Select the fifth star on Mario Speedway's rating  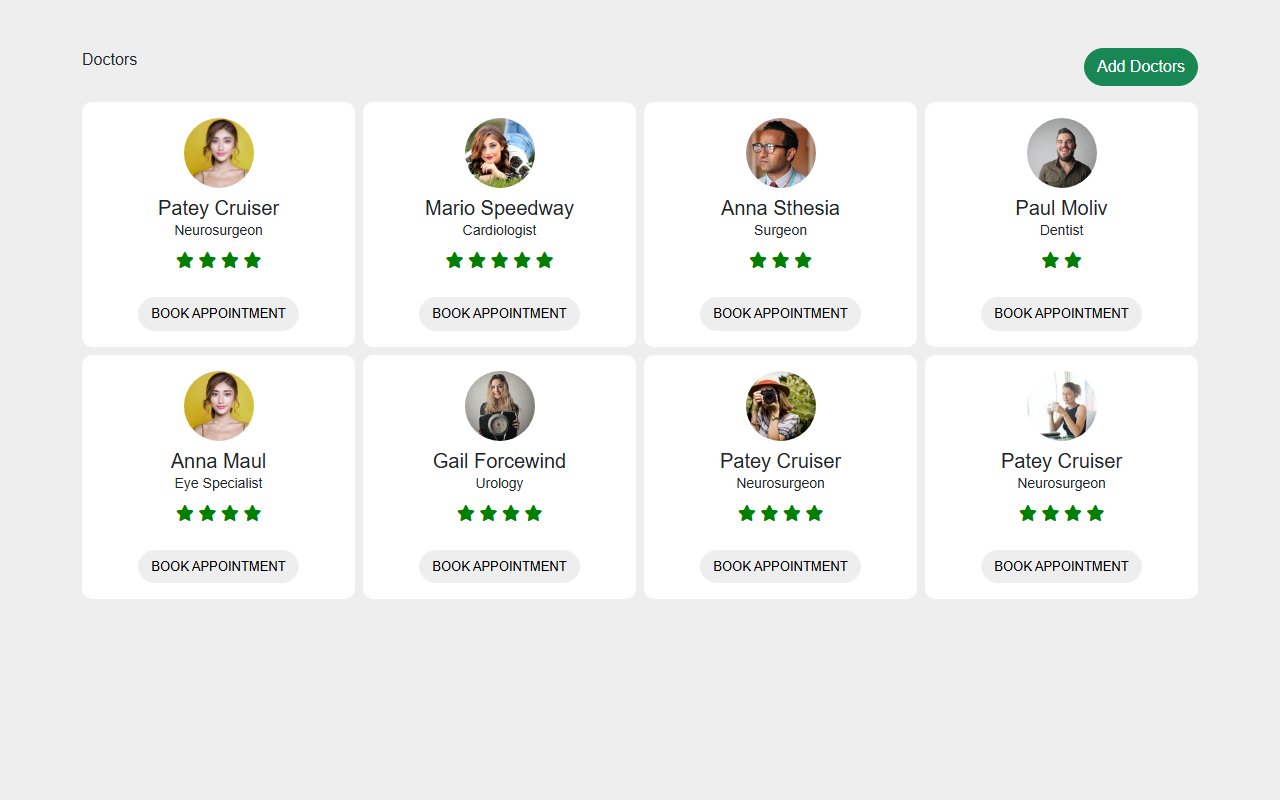tap(544, 260)
